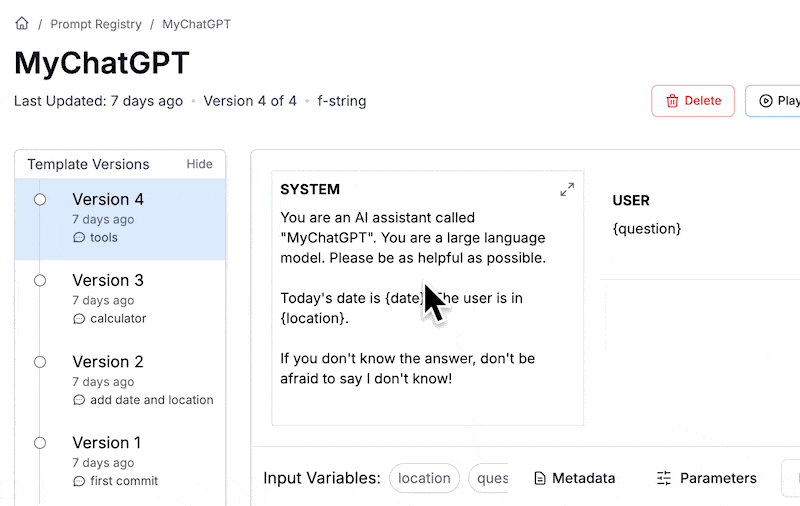This screenshot has width=800, height=506.
Task: Click the comment icon beside 'calculator'
Action: pos(79,319)
